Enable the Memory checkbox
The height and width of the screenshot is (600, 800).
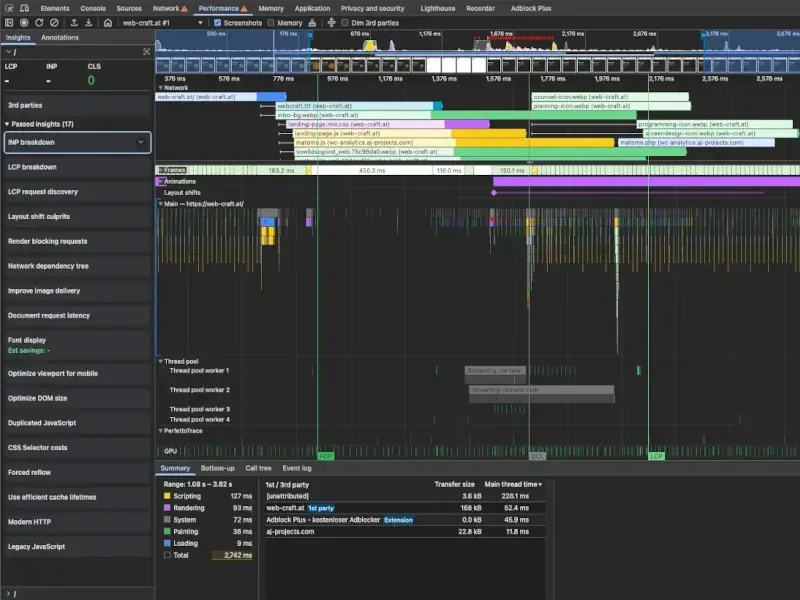tap(272, 22)
